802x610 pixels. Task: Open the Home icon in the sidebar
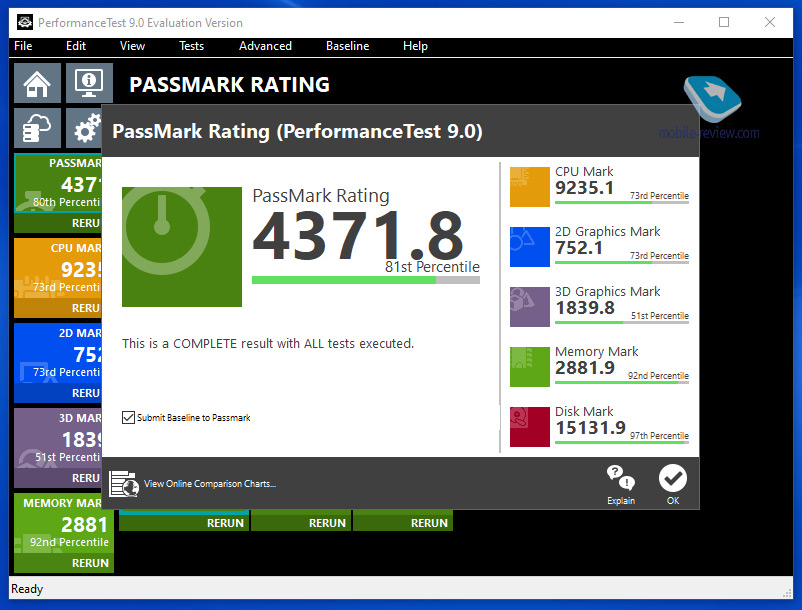pos(37,83)
